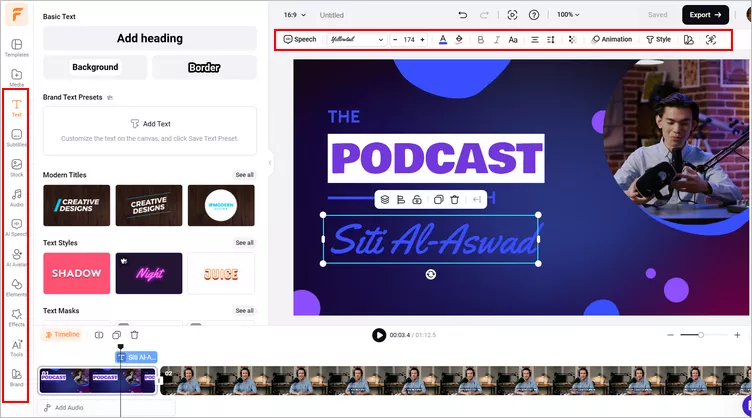Image resolution: width=752 pixels, height=418 pixels.
Task: Undo the last action
Action: click(x=462, y=15)
